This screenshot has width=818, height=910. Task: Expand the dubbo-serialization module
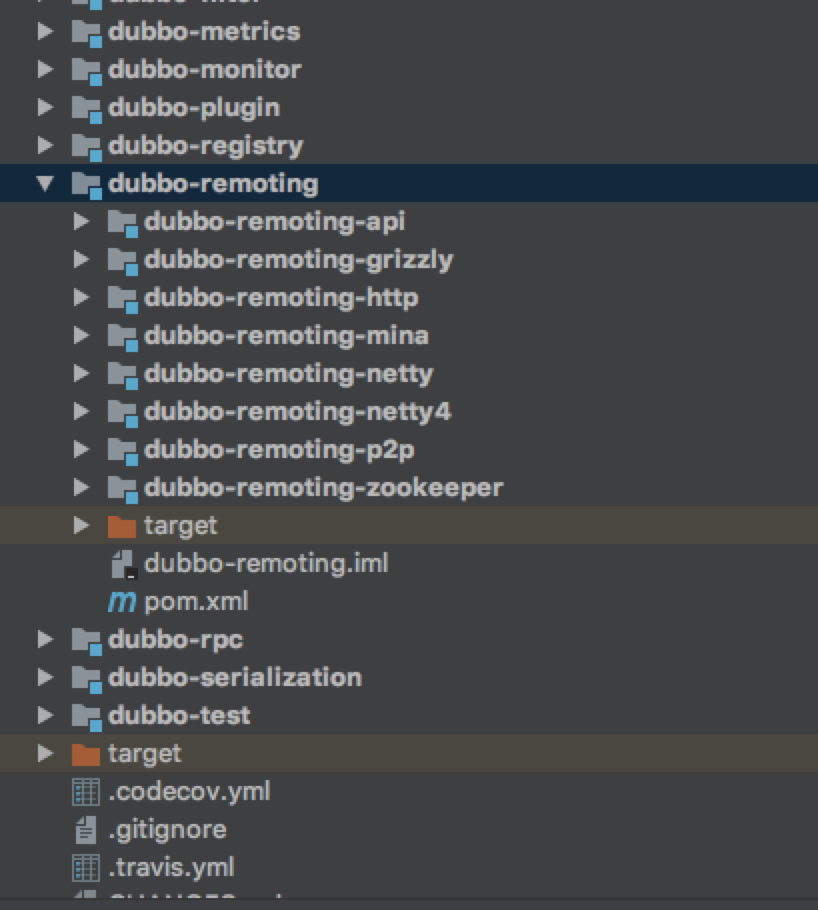coord(45,678)
